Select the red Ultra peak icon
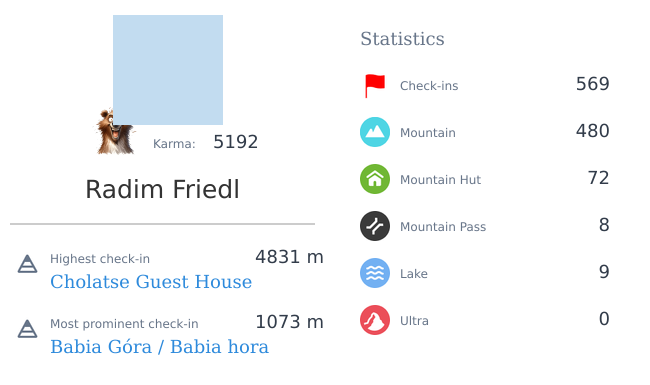This screenshot has height=385, width=650. tap(375, 320)
